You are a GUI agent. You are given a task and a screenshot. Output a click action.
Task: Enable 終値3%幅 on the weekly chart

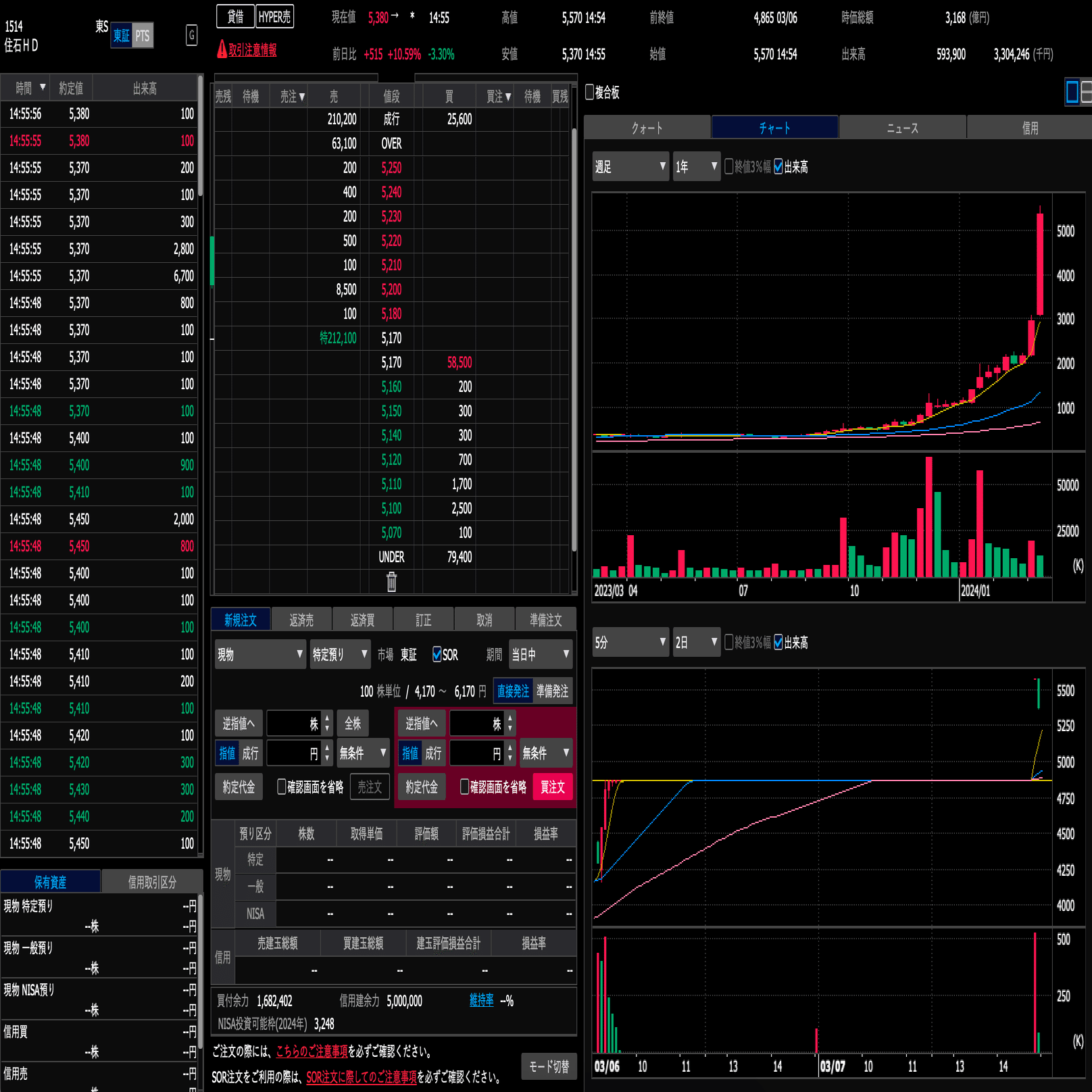[729, 166]
